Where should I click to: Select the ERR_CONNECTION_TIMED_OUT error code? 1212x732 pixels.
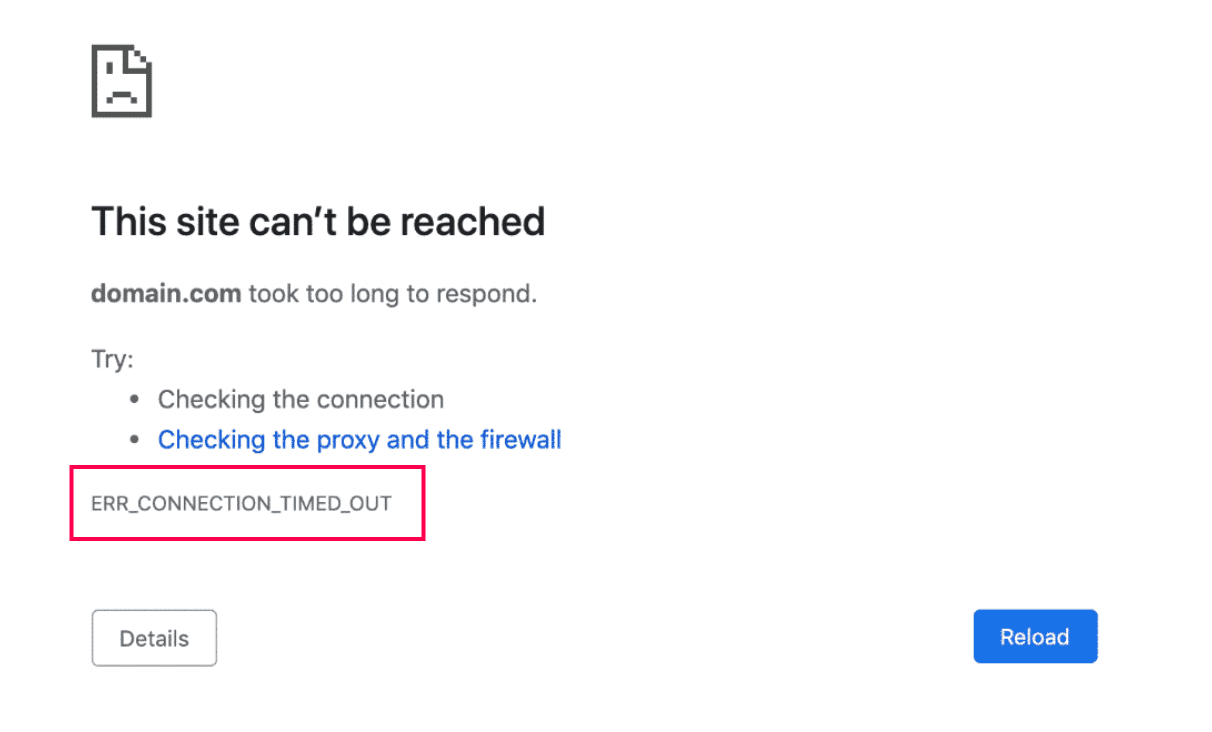[x=241, y=503]
